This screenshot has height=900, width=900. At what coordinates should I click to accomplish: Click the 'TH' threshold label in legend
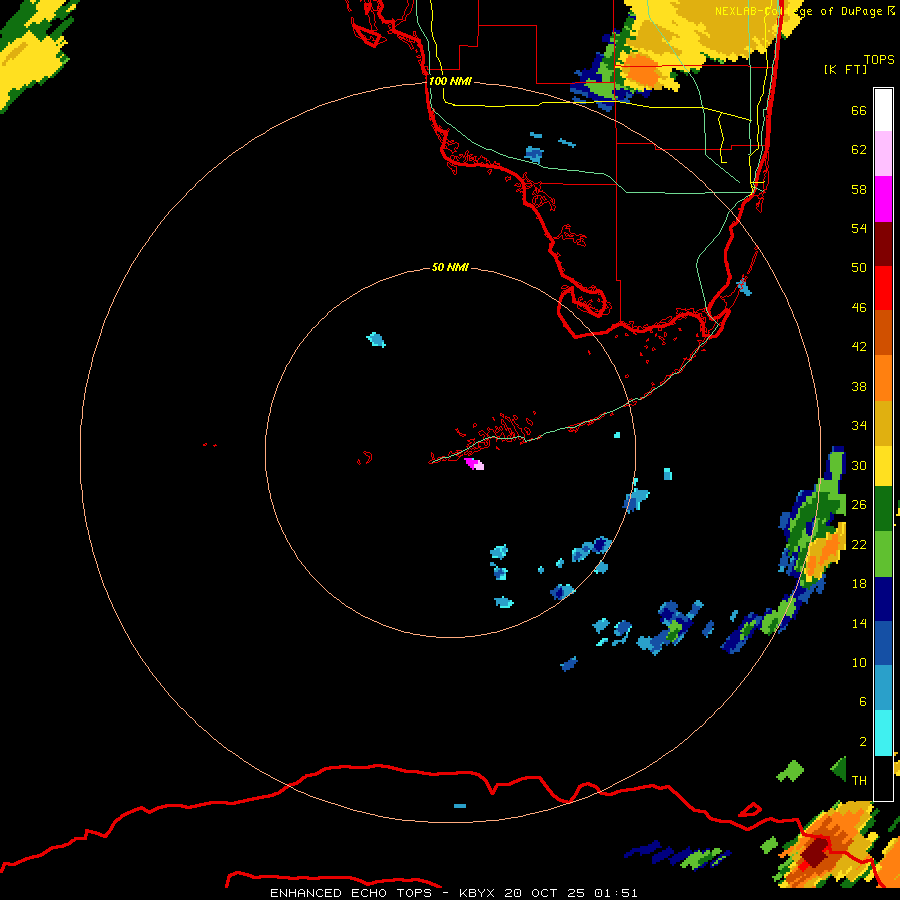tap(859, 780)
